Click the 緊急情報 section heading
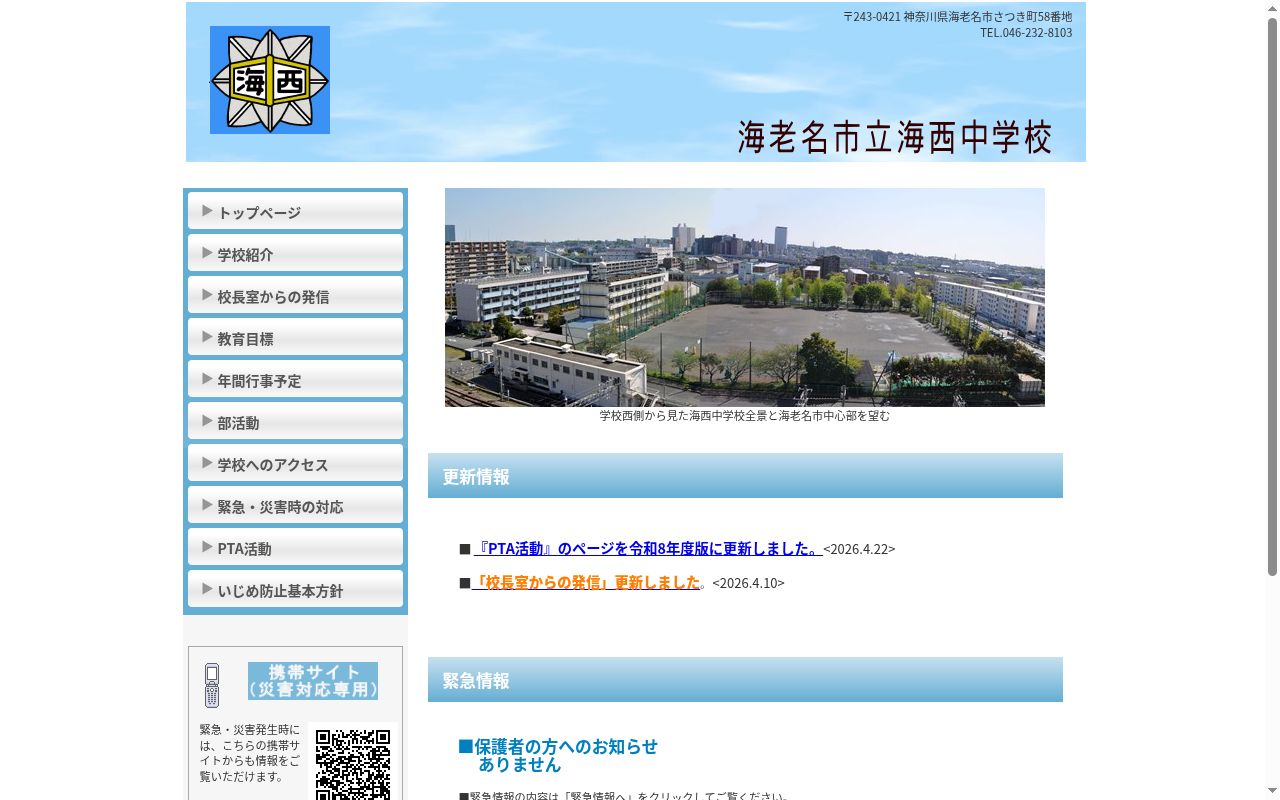Screen dimensions: 1280x800 [745, 680]
